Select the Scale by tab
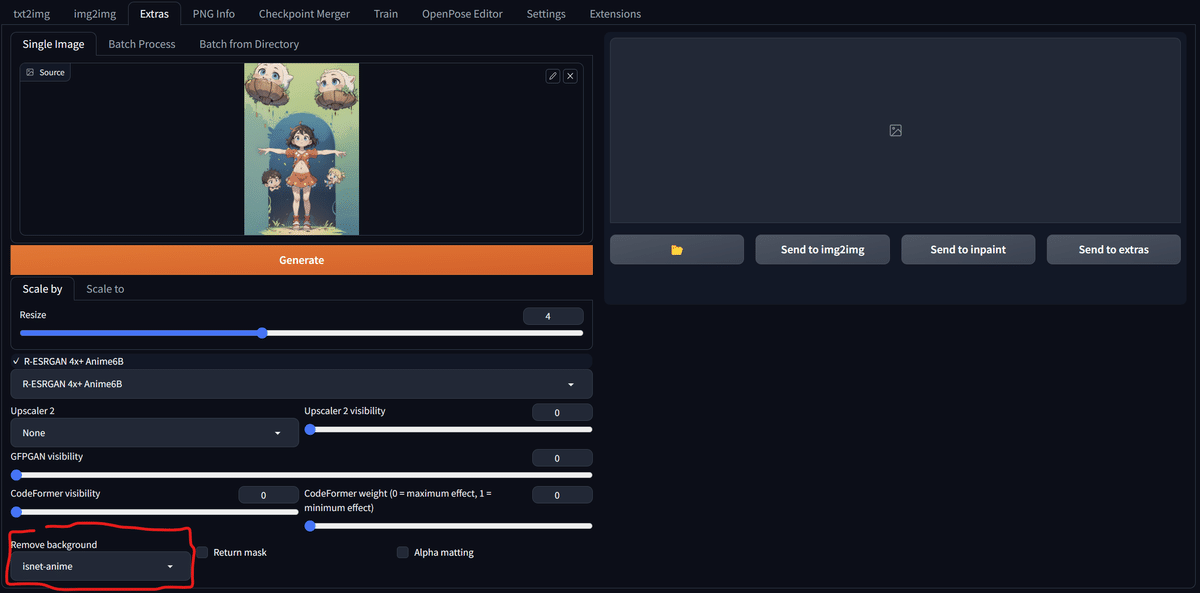Image resolution: width=1200 pixels, height=593 pixels. click(x=43, y=289)
